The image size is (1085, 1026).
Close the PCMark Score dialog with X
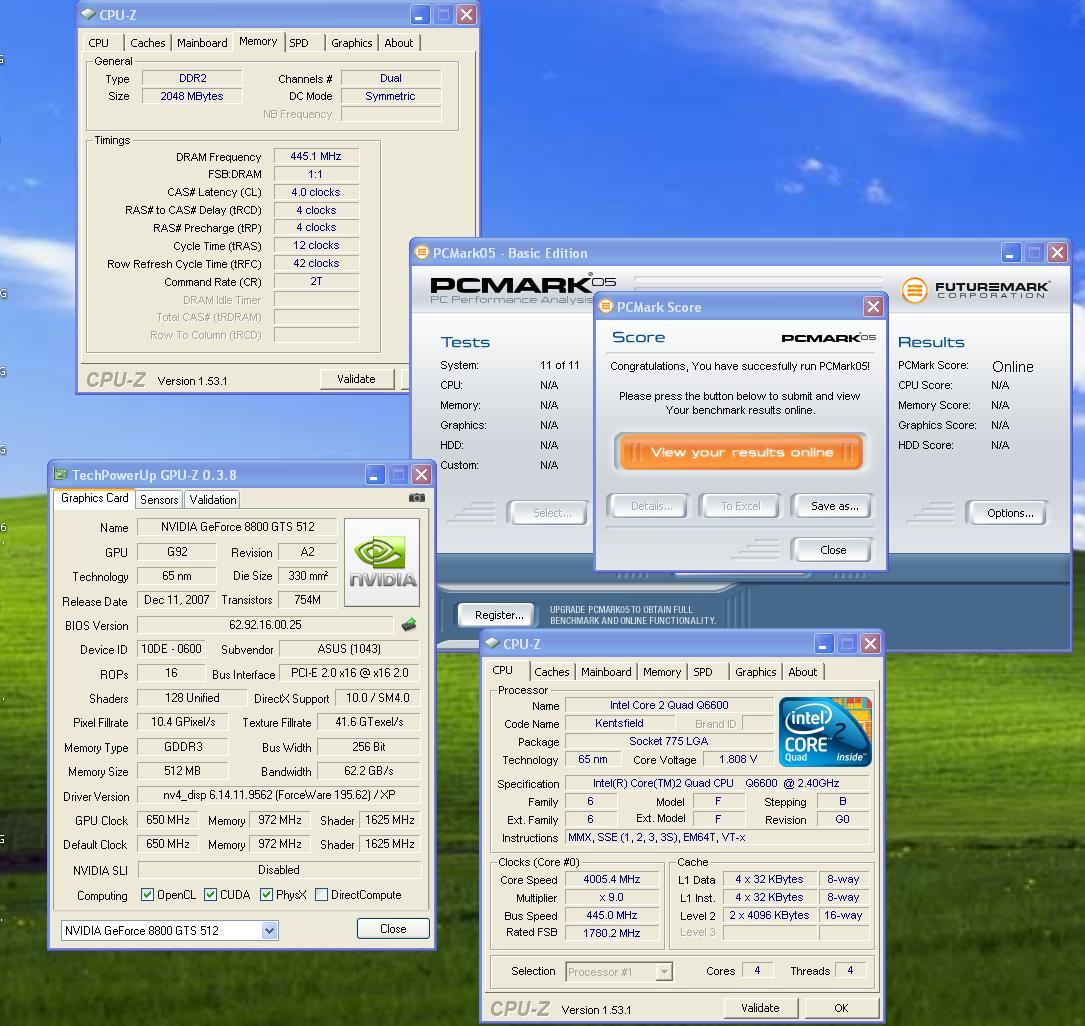pyautogui.click(x=873, y=306)
